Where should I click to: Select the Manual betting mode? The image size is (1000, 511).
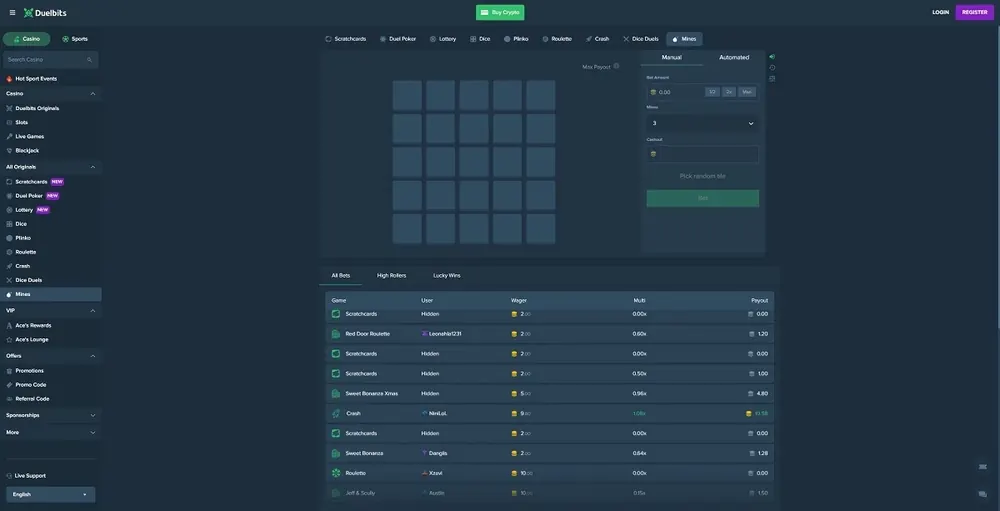point(672,57)
